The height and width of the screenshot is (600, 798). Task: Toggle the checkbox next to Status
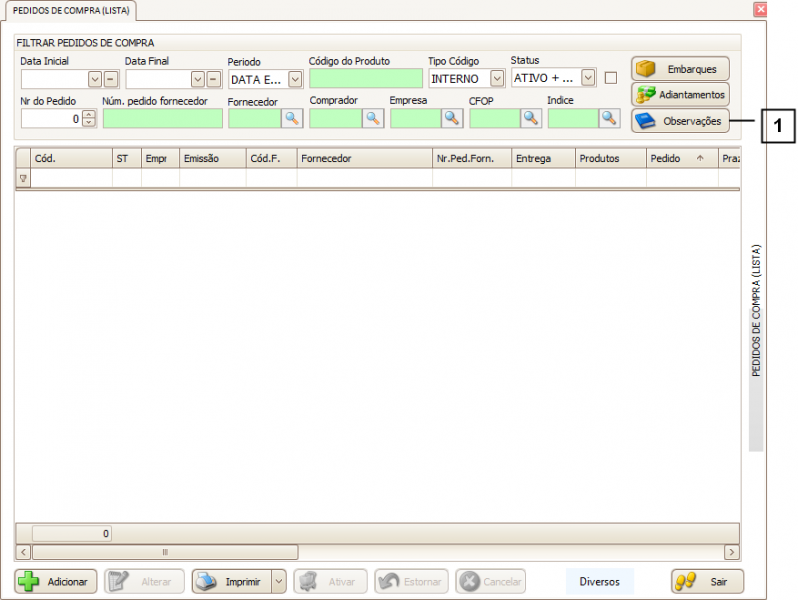(611, 78)
